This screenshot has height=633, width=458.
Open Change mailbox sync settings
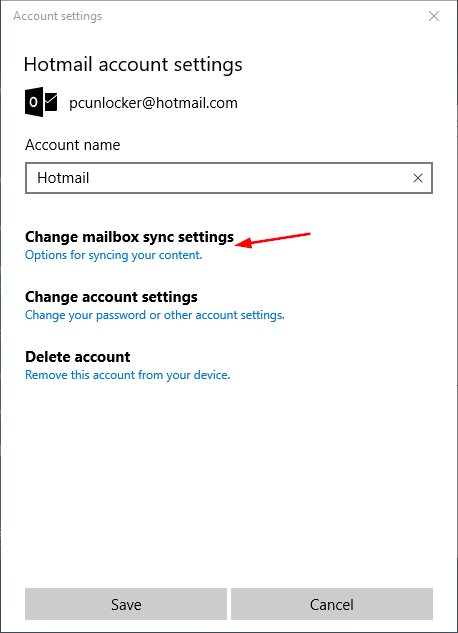tap(129, 237)
